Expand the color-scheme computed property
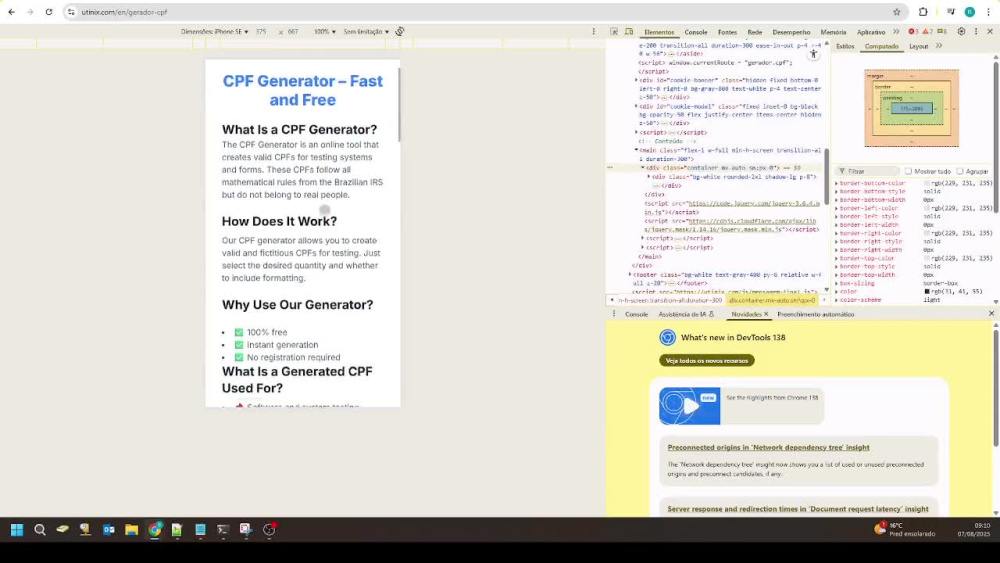This screenshot has height=563, width=1000. point(837,300)
